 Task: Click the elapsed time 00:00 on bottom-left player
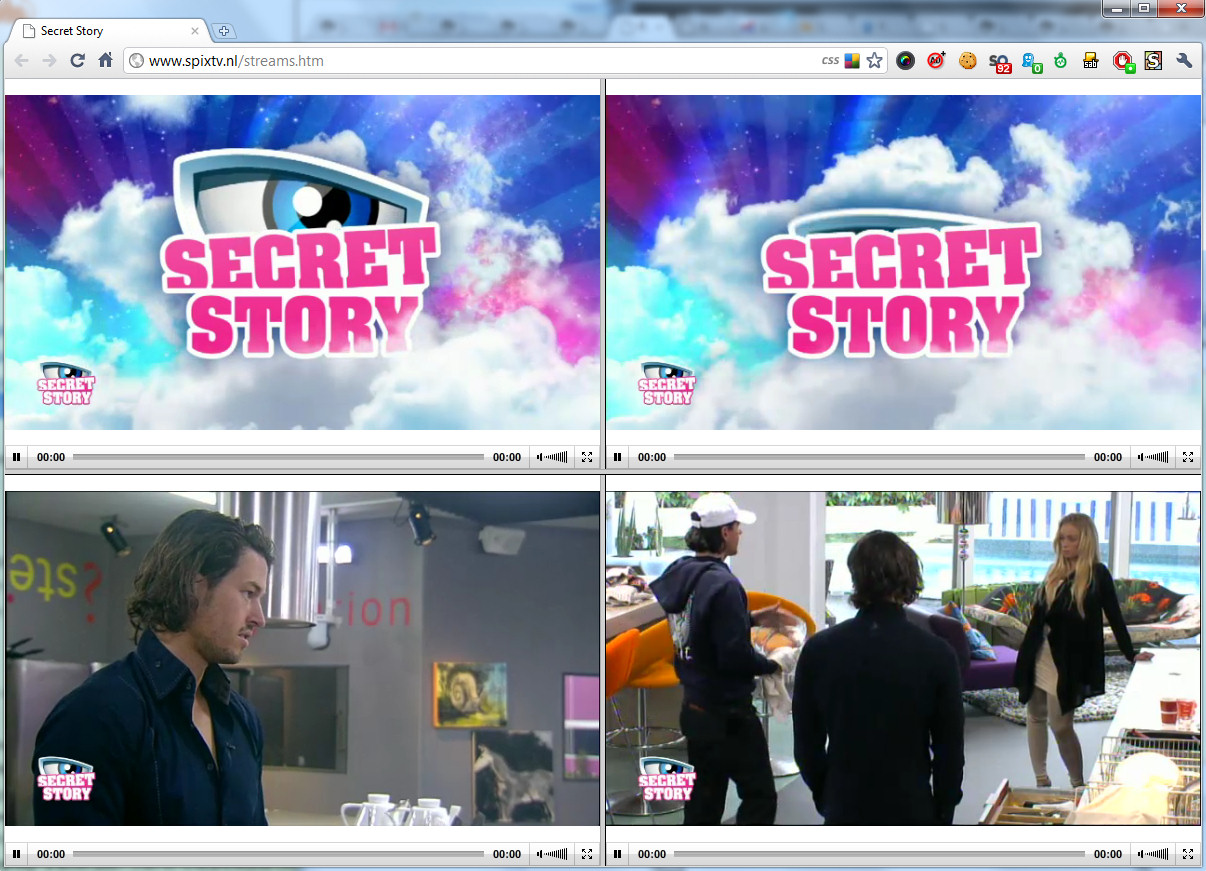tap(51, 854)
